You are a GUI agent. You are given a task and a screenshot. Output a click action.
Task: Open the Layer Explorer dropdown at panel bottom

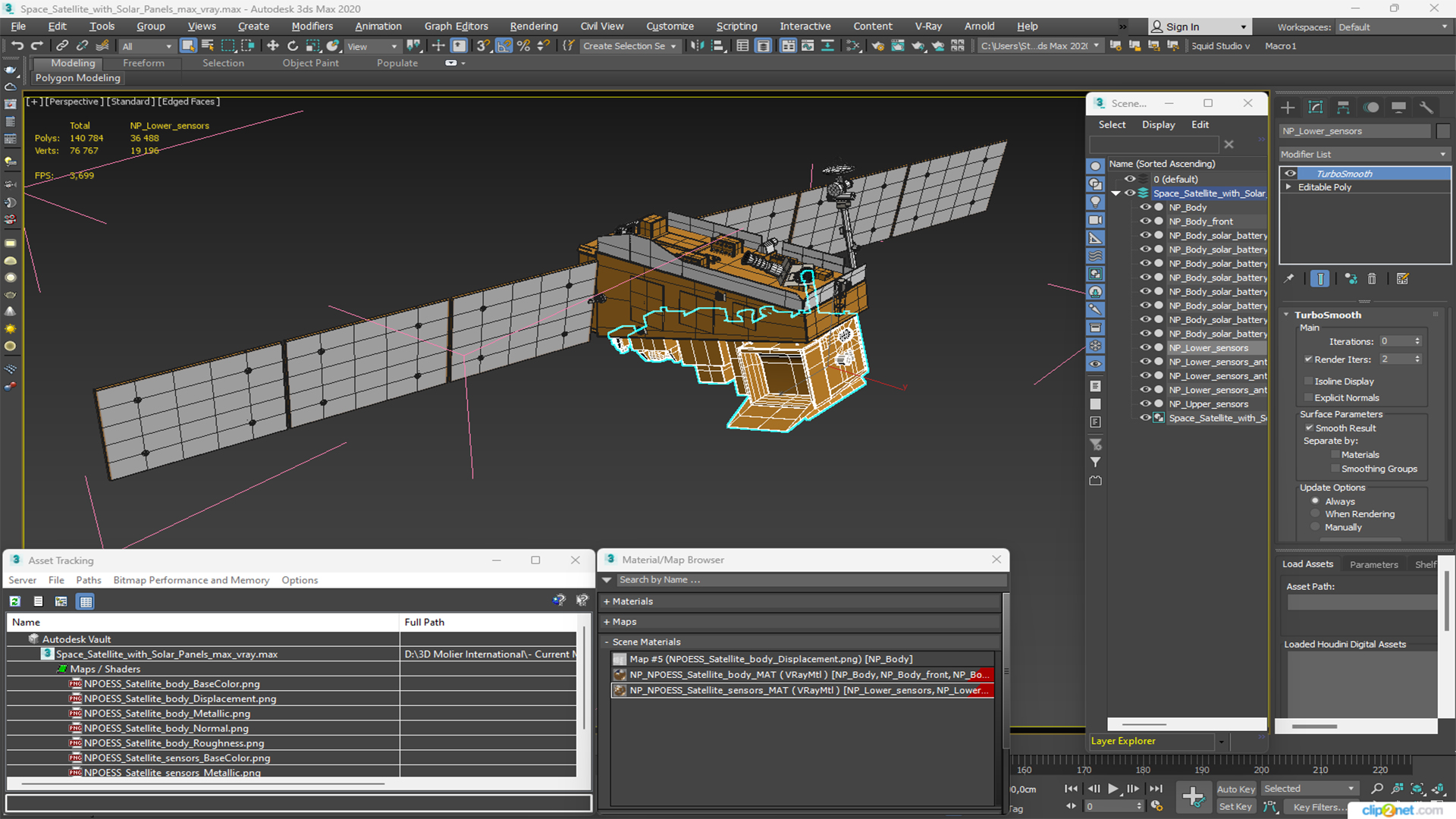(1221, 742)
